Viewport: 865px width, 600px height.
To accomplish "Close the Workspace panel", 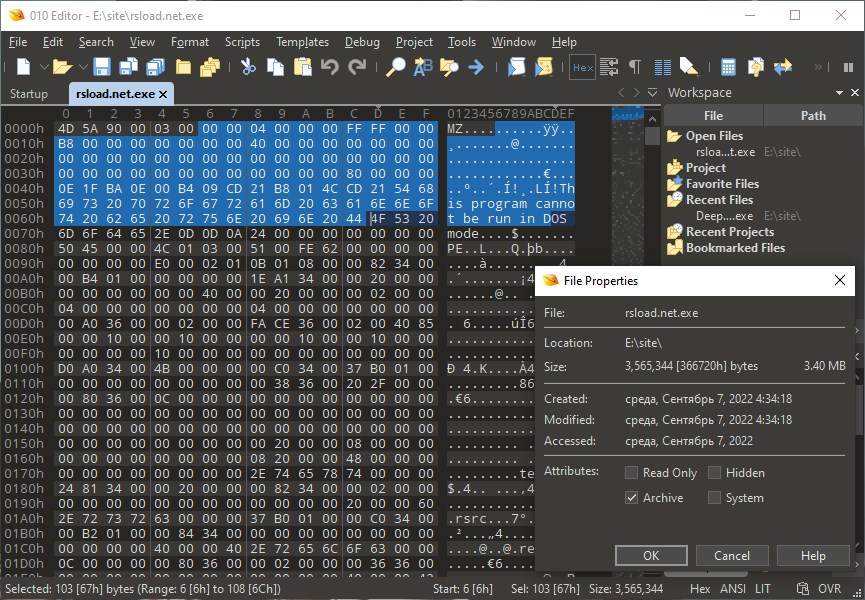I will pyautogui.click(x=855, y=93).
